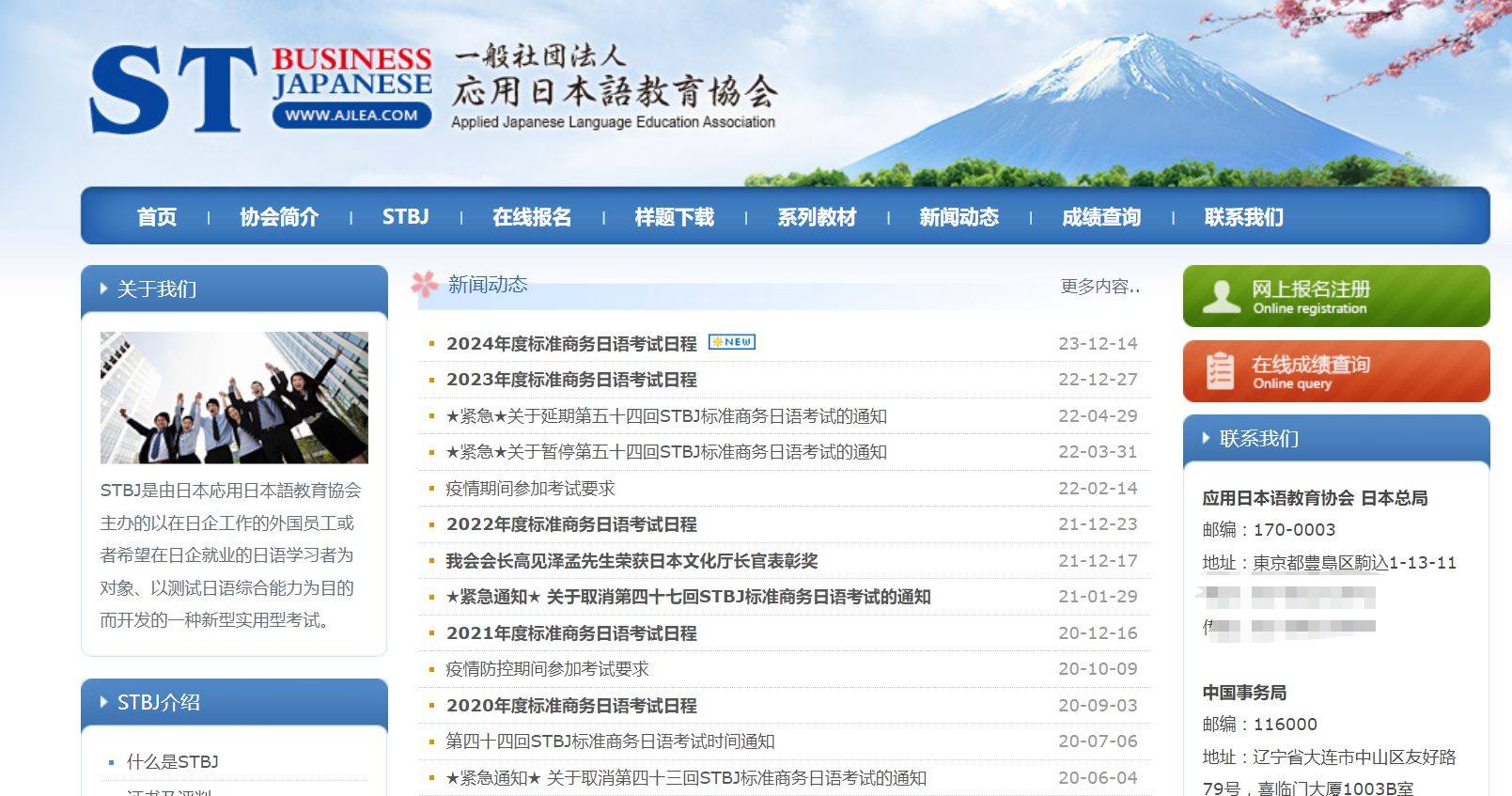Go to 协会简介 in the navigation bar
The width and height of the screenshot is (1512, 796).
point(279,217)
